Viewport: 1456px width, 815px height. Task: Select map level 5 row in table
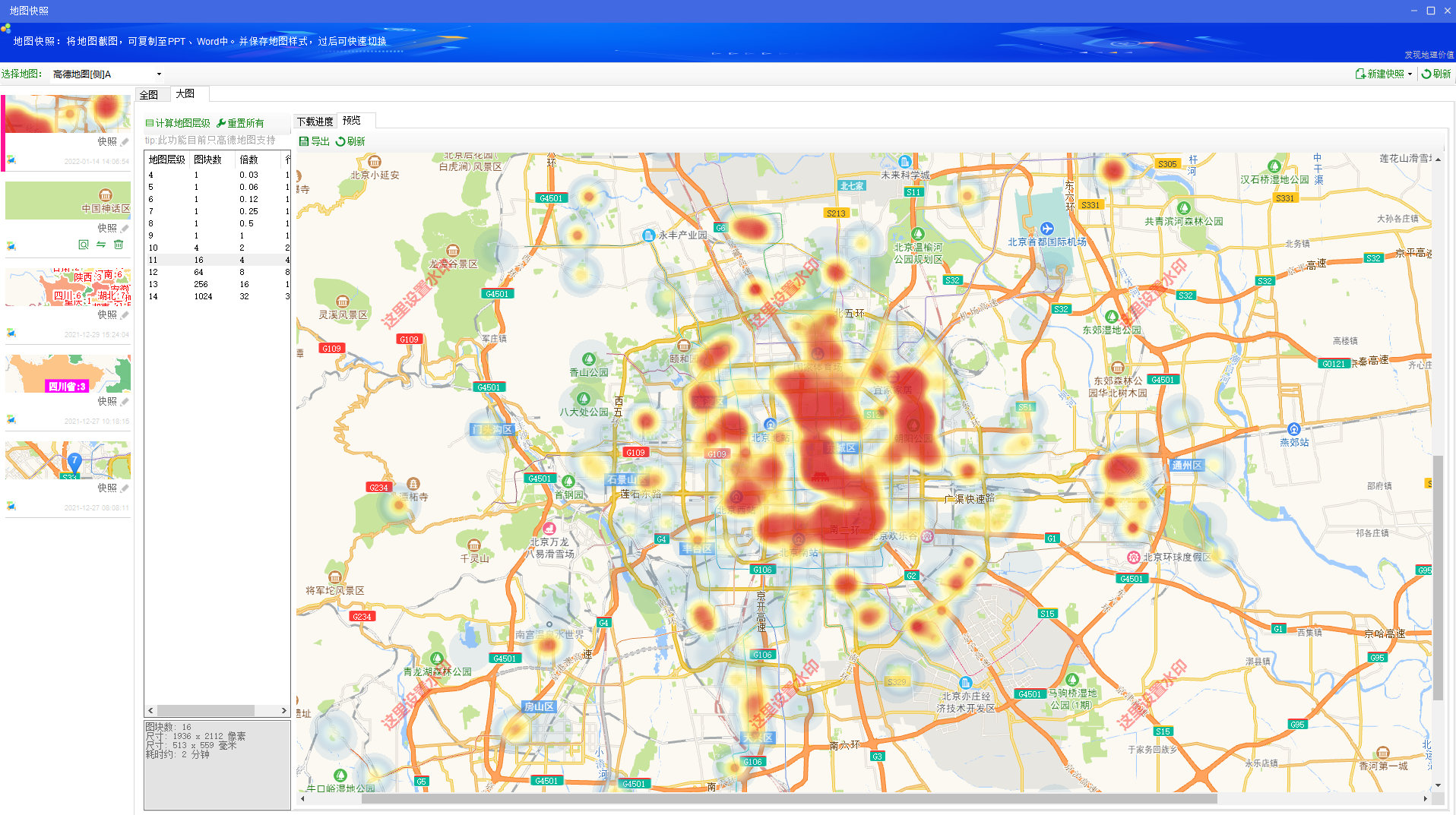(217, 187)
